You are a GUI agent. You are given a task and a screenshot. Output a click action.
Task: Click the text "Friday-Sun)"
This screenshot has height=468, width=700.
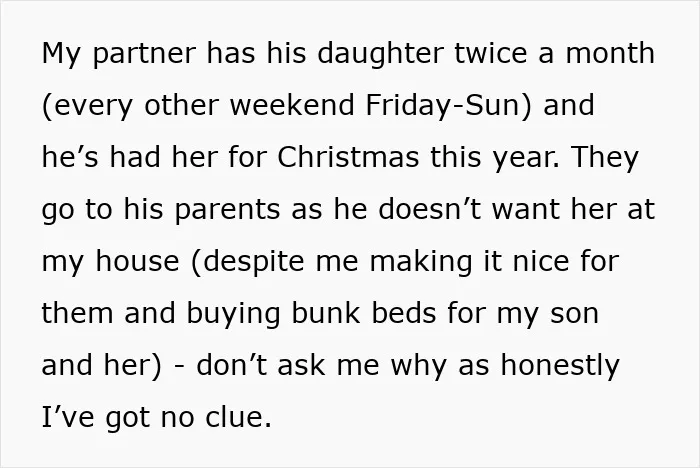[449, 105]
